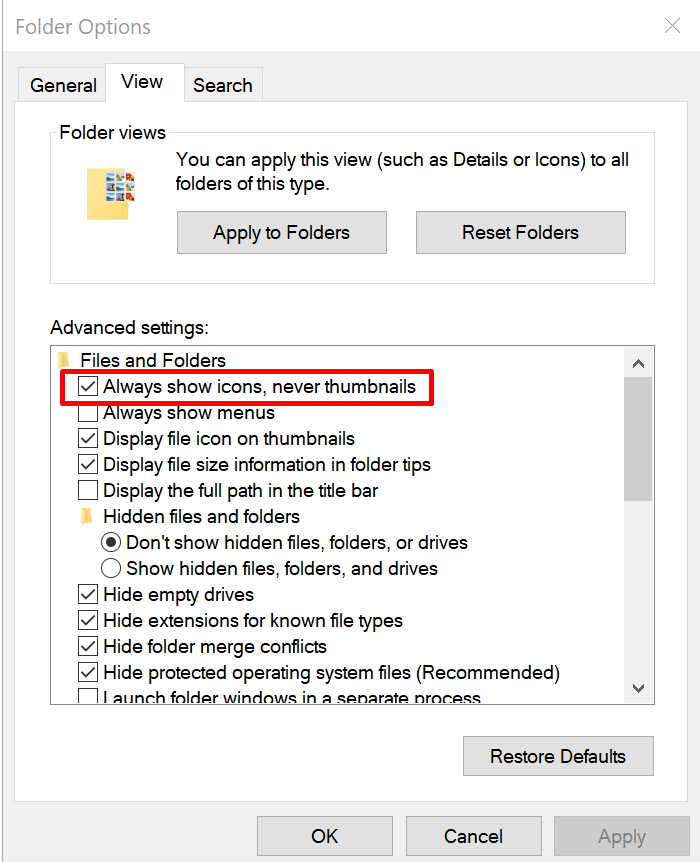The height and width of the screenshot is (862, 700).
Task: Click the Apply to Folders button
Action: [x=281, y=232]
